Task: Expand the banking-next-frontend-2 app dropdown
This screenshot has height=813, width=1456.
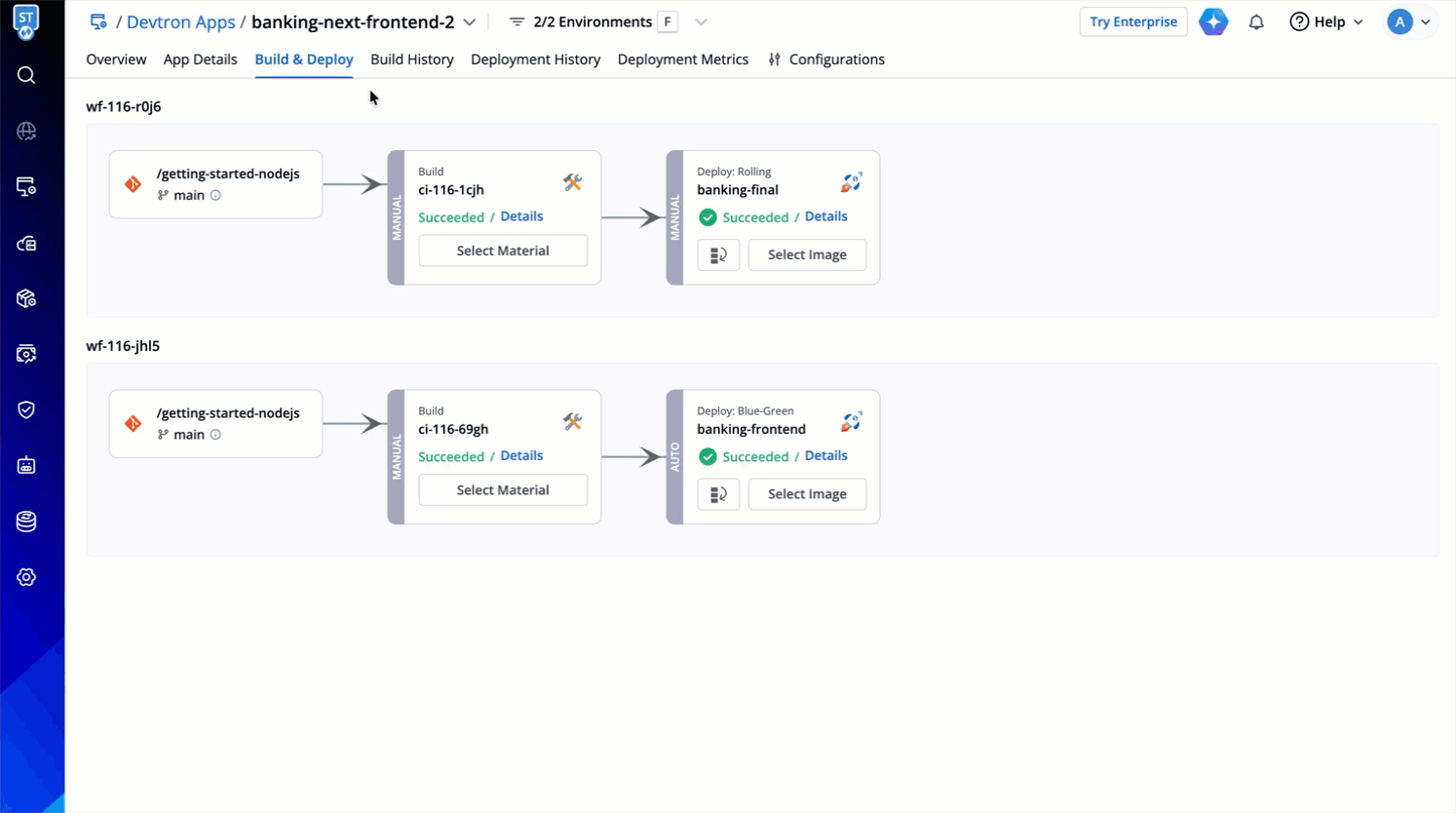Action: 470,21
